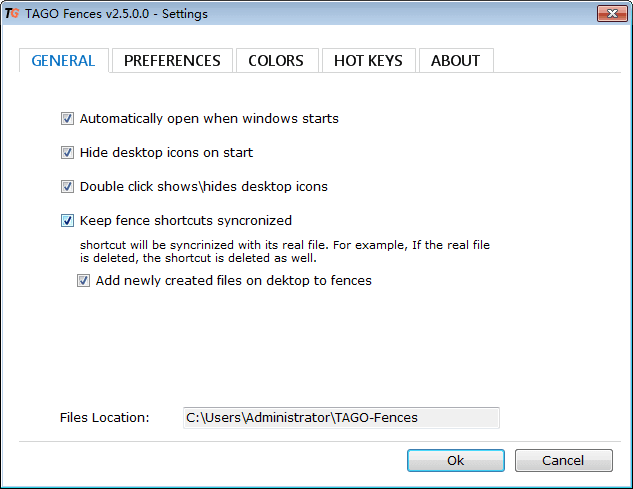Cancel the settings dialog

click(563, 461)
